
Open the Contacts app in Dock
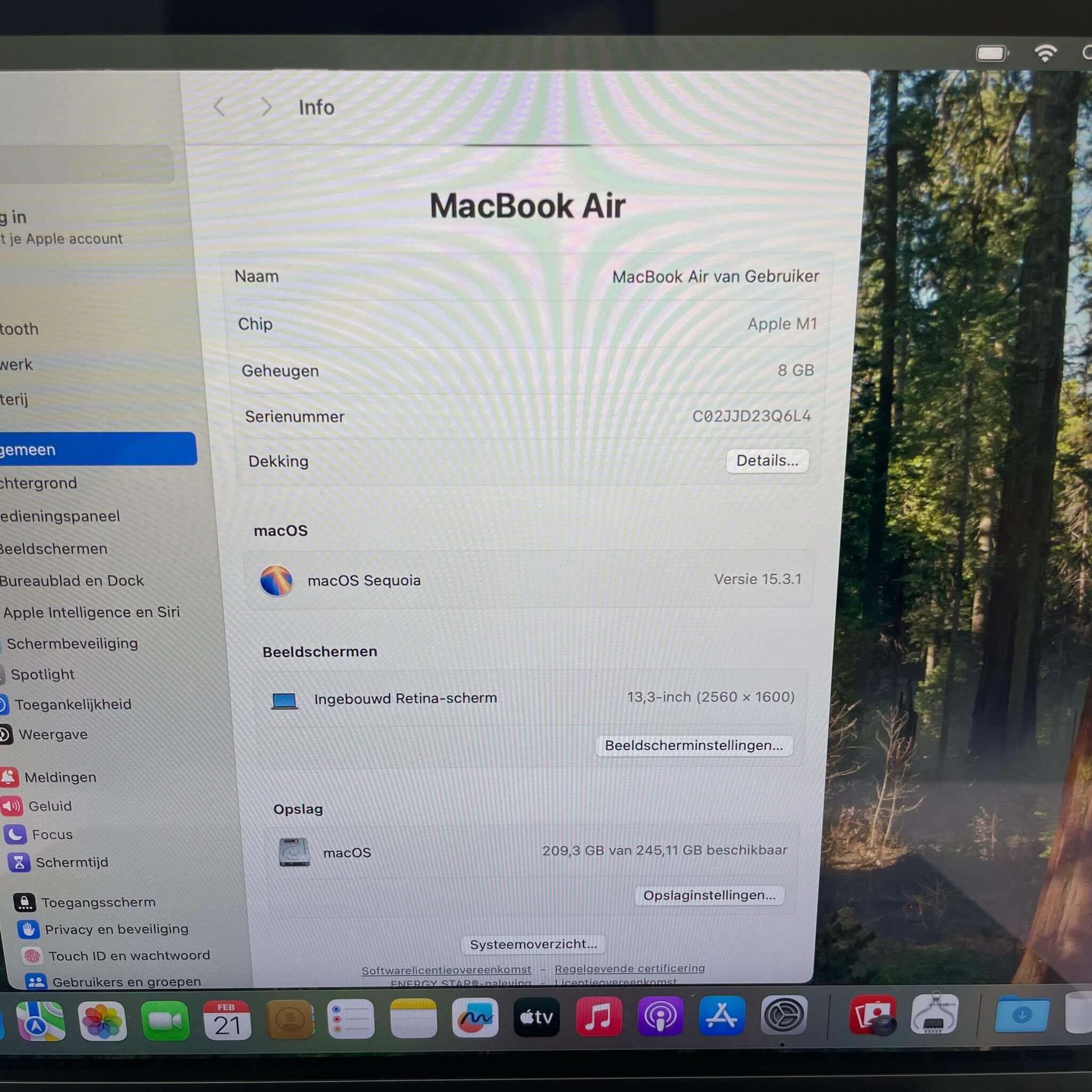[x=290, y=1019]
